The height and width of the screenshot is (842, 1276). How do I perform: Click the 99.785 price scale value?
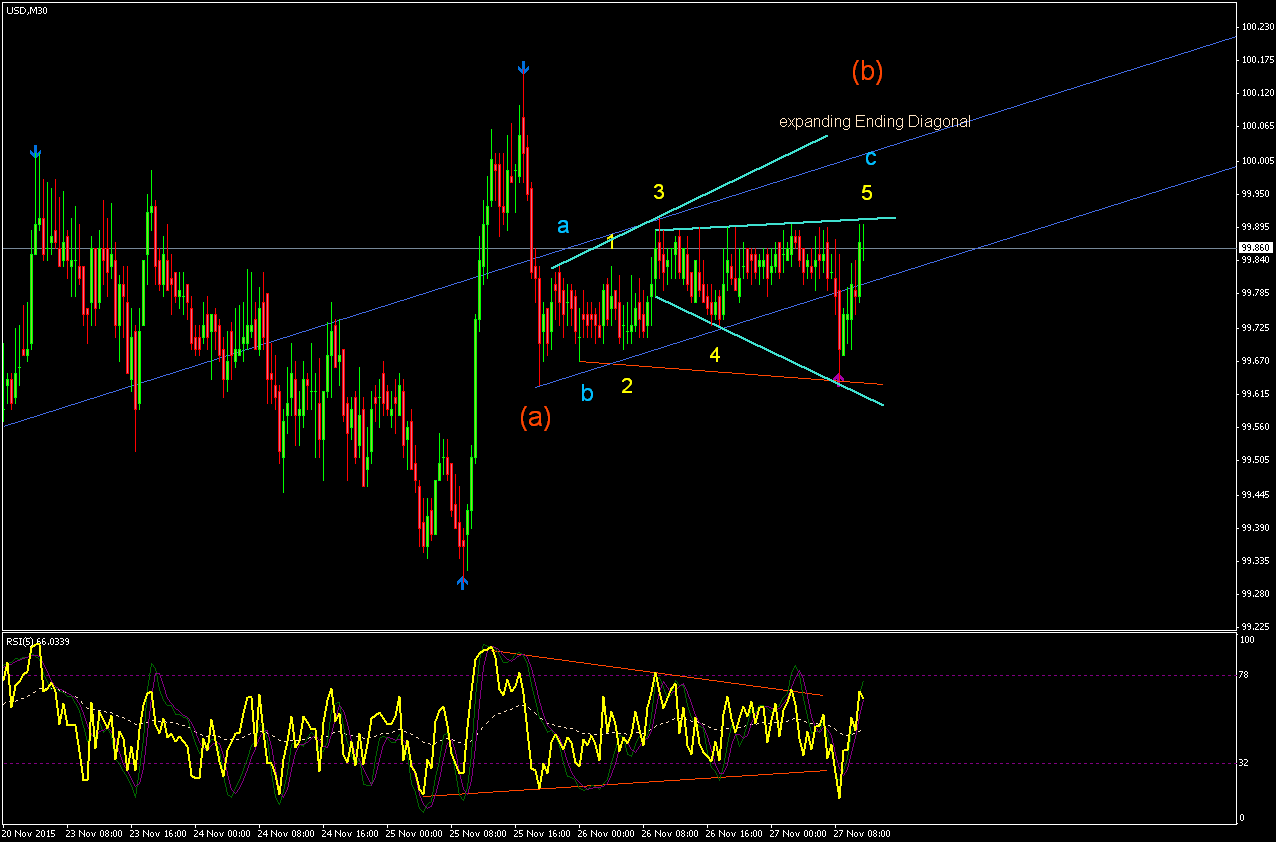click(1256, 293)
